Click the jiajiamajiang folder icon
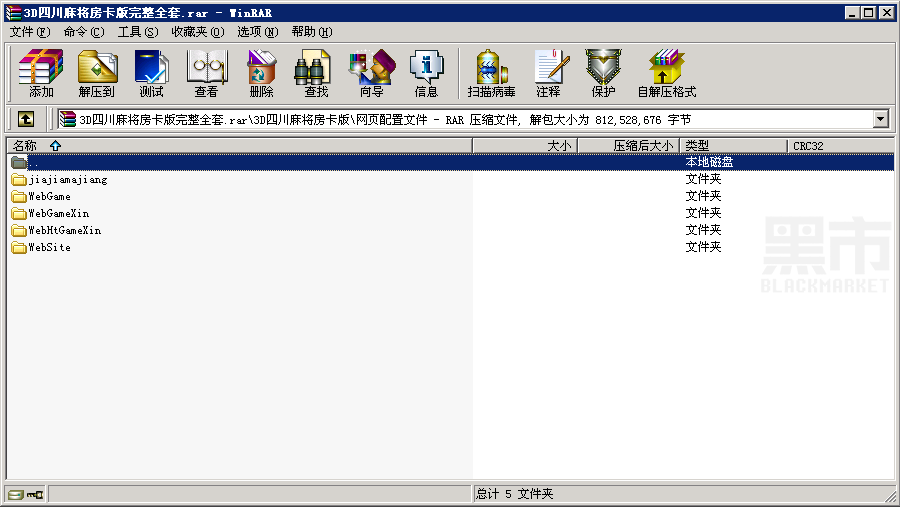Viewport: 900px width, 507px height. pyautogui.click(x=19, y=180)
